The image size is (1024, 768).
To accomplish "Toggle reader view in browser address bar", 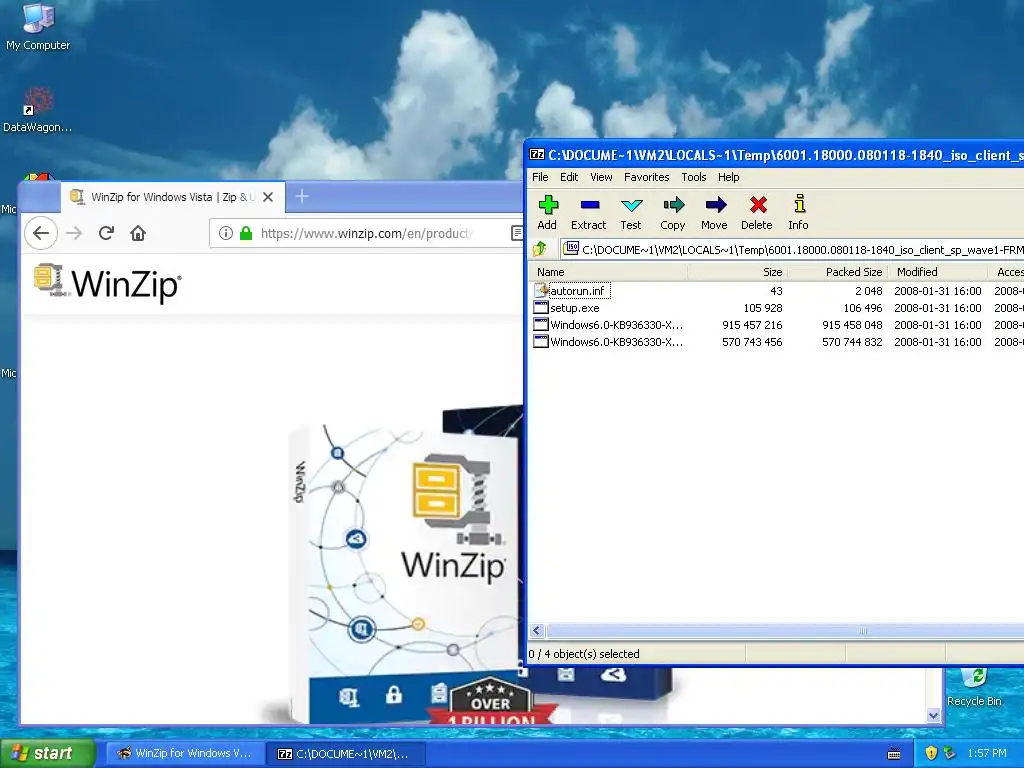I will click(517, 233).
